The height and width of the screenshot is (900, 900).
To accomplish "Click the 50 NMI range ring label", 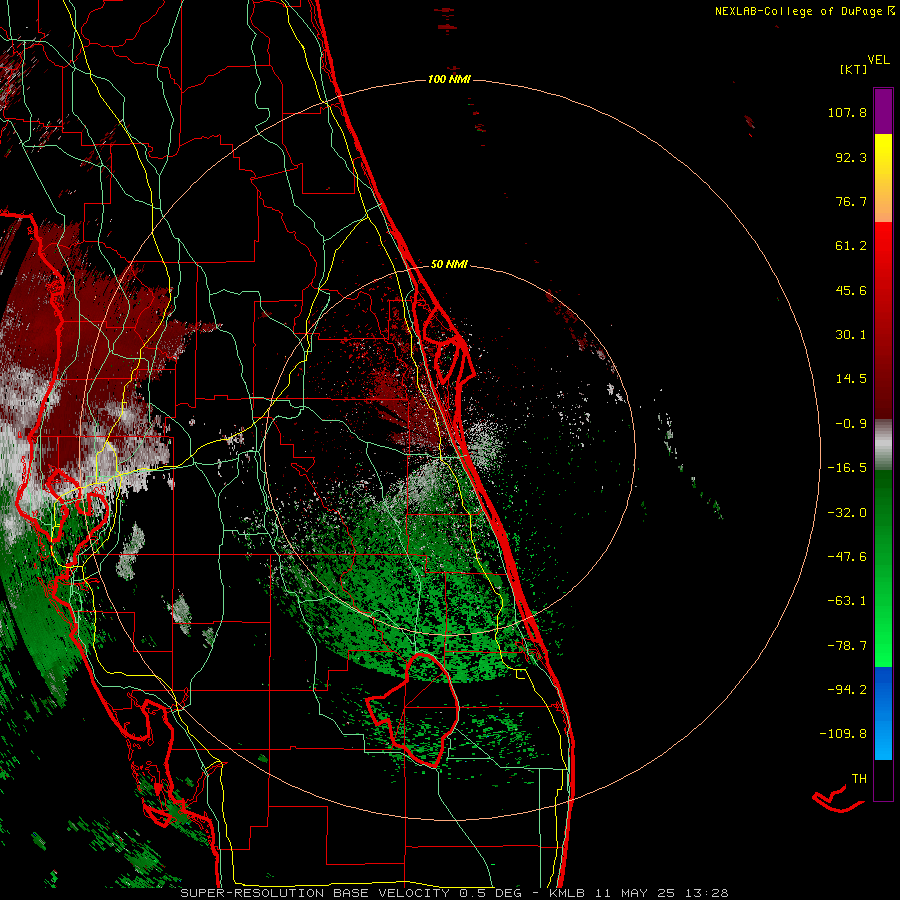I will click(x=449, y=264).
